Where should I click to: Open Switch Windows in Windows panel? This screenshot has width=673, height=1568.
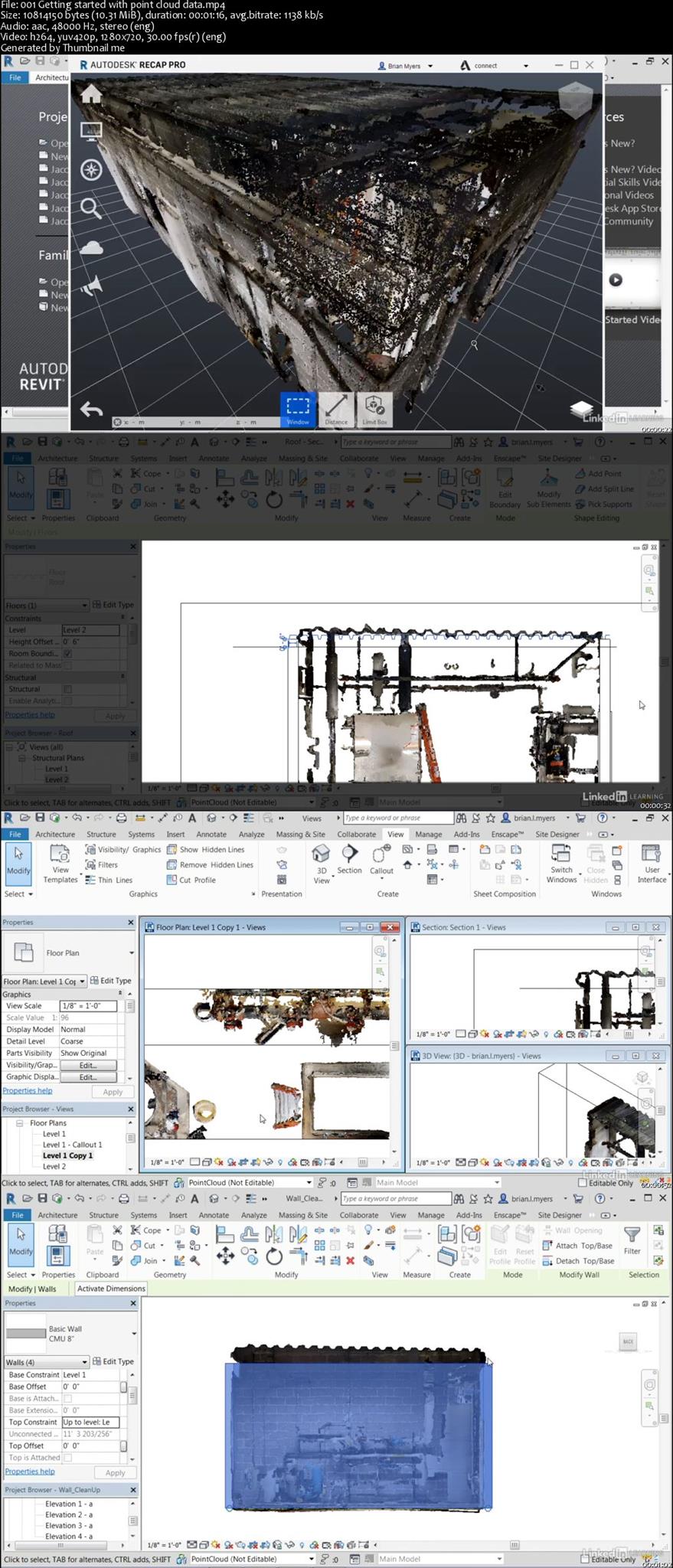[x=561, y=864]
